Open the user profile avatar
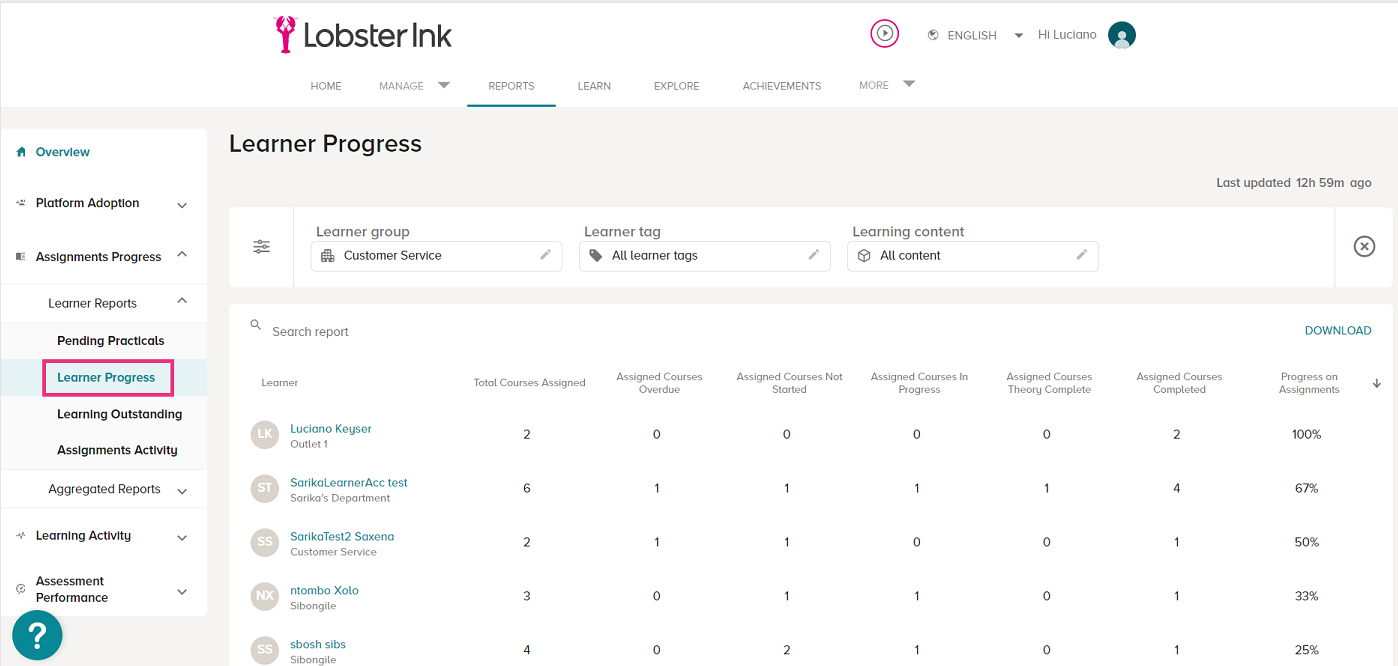This screenshot has height=666, width=1398. click(x=1122, y=35)
